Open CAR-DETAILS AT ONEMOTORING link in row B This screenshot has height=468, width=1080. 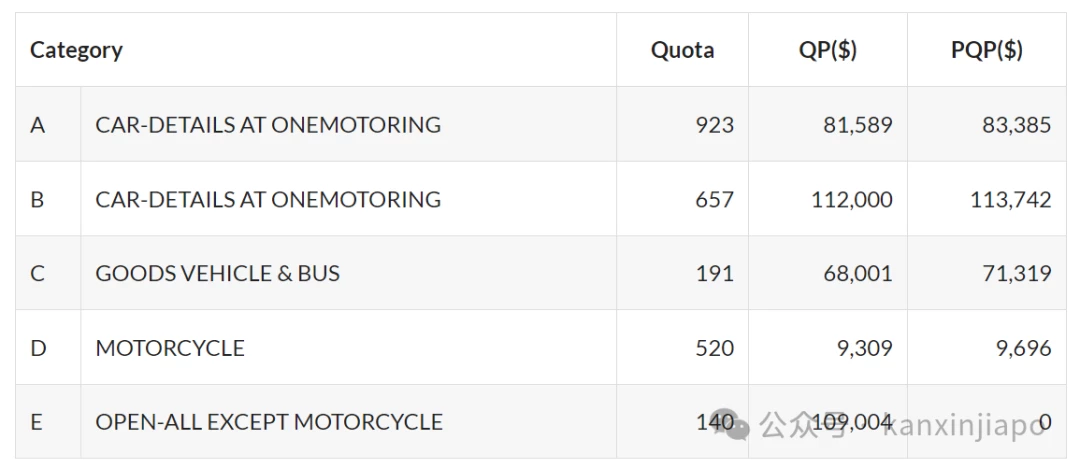click(268, 199)
